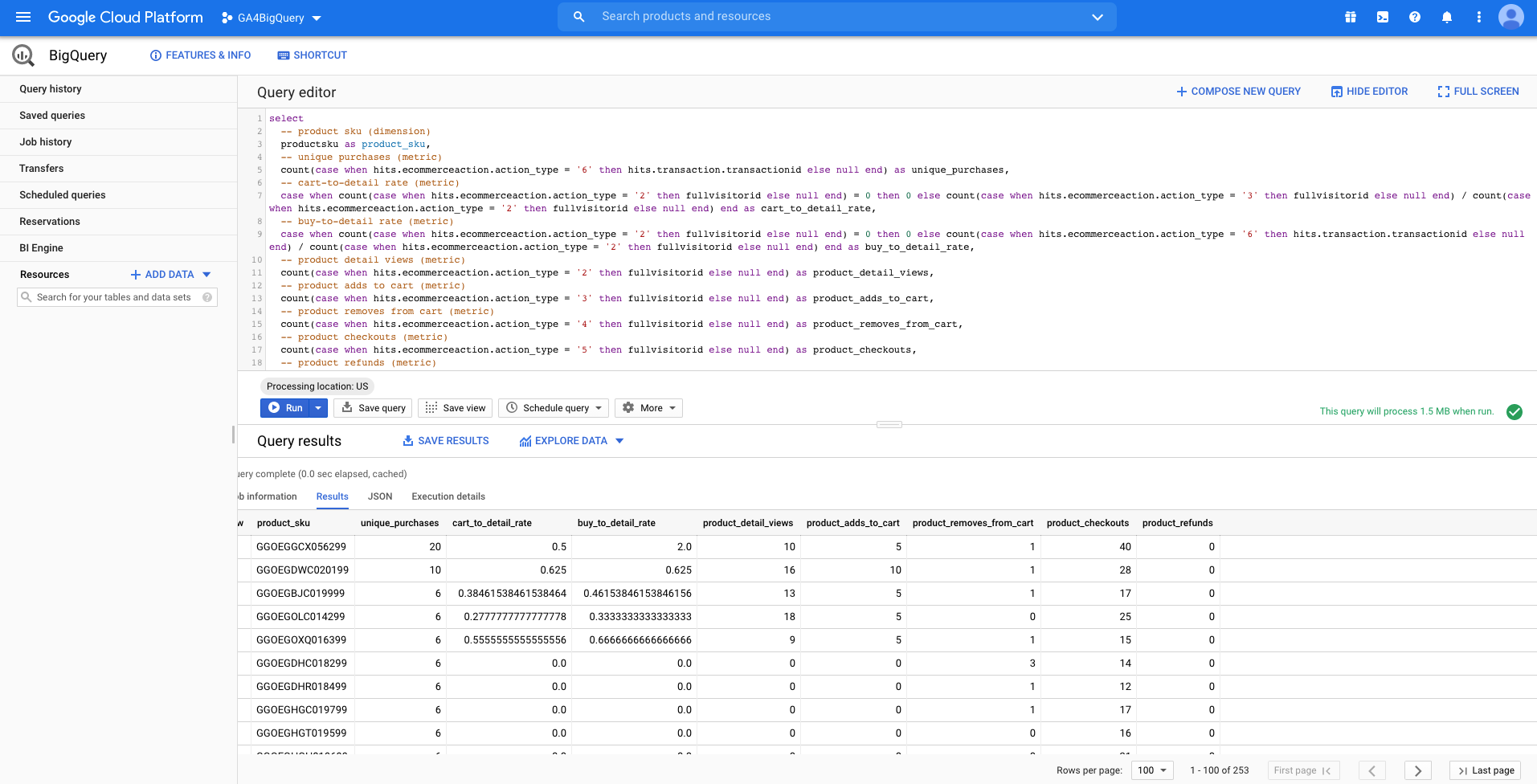Click Shortcut link
1537x784 pixels.
tap(313, 55)
